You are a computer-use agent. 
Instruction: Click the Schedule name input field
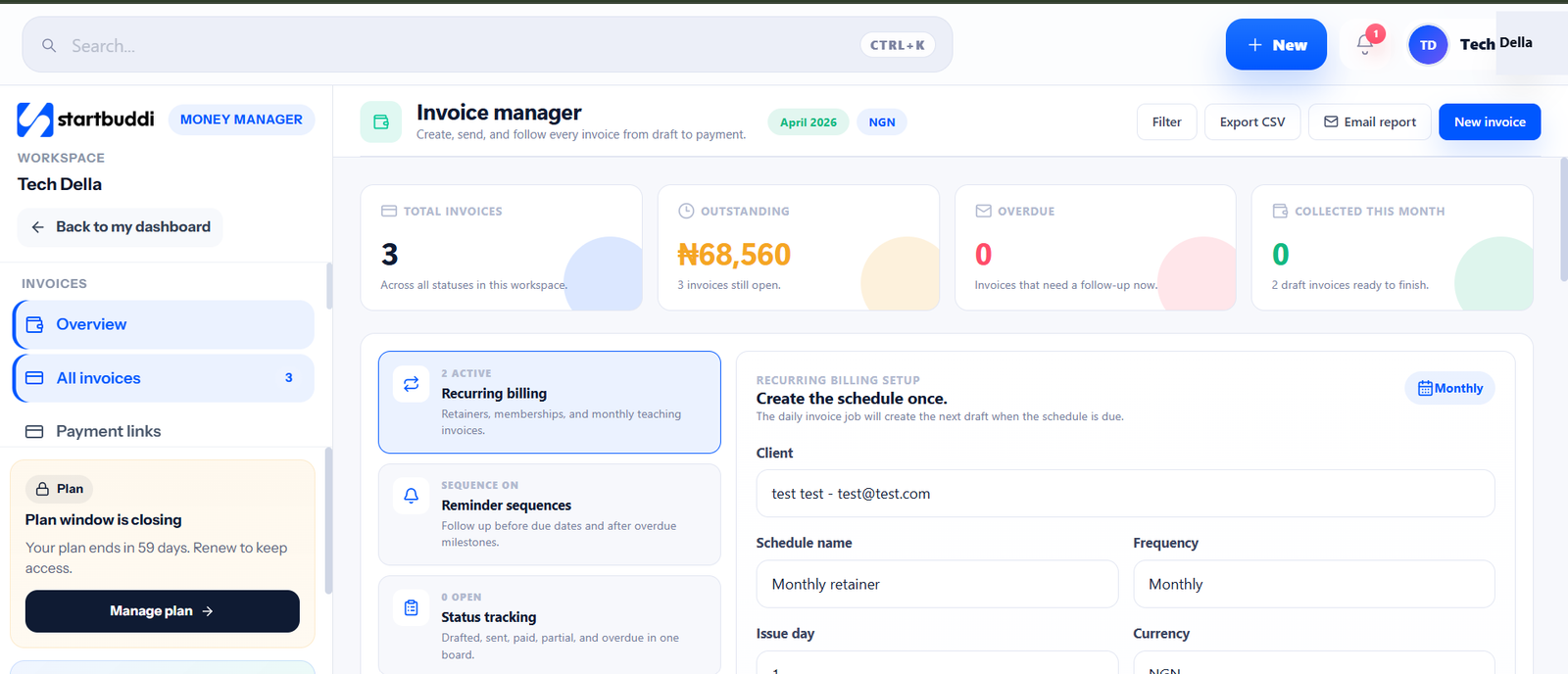tap(937, 584)
